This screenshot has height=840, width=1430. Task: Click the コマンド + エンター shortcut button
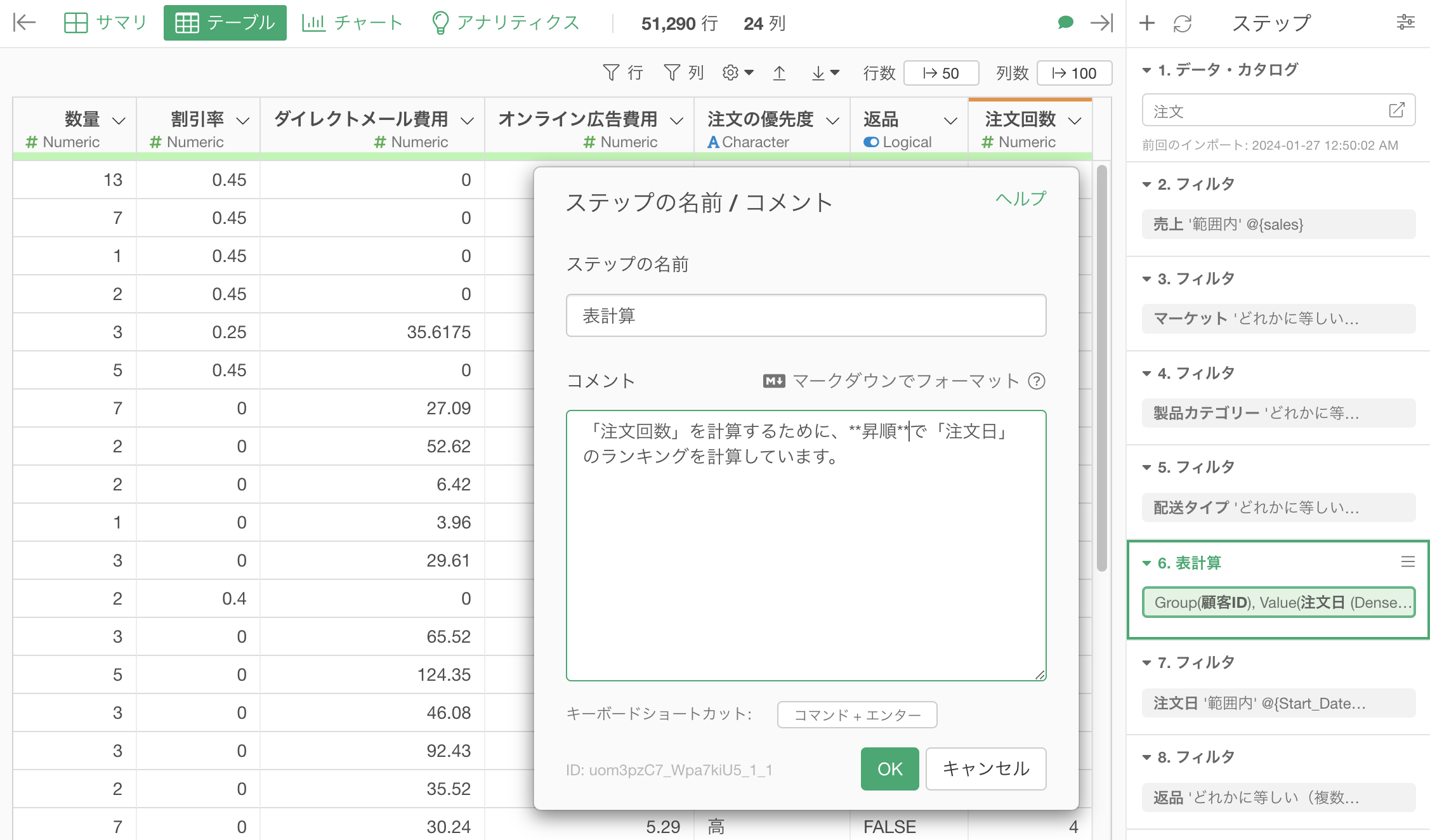pos(857,715)
